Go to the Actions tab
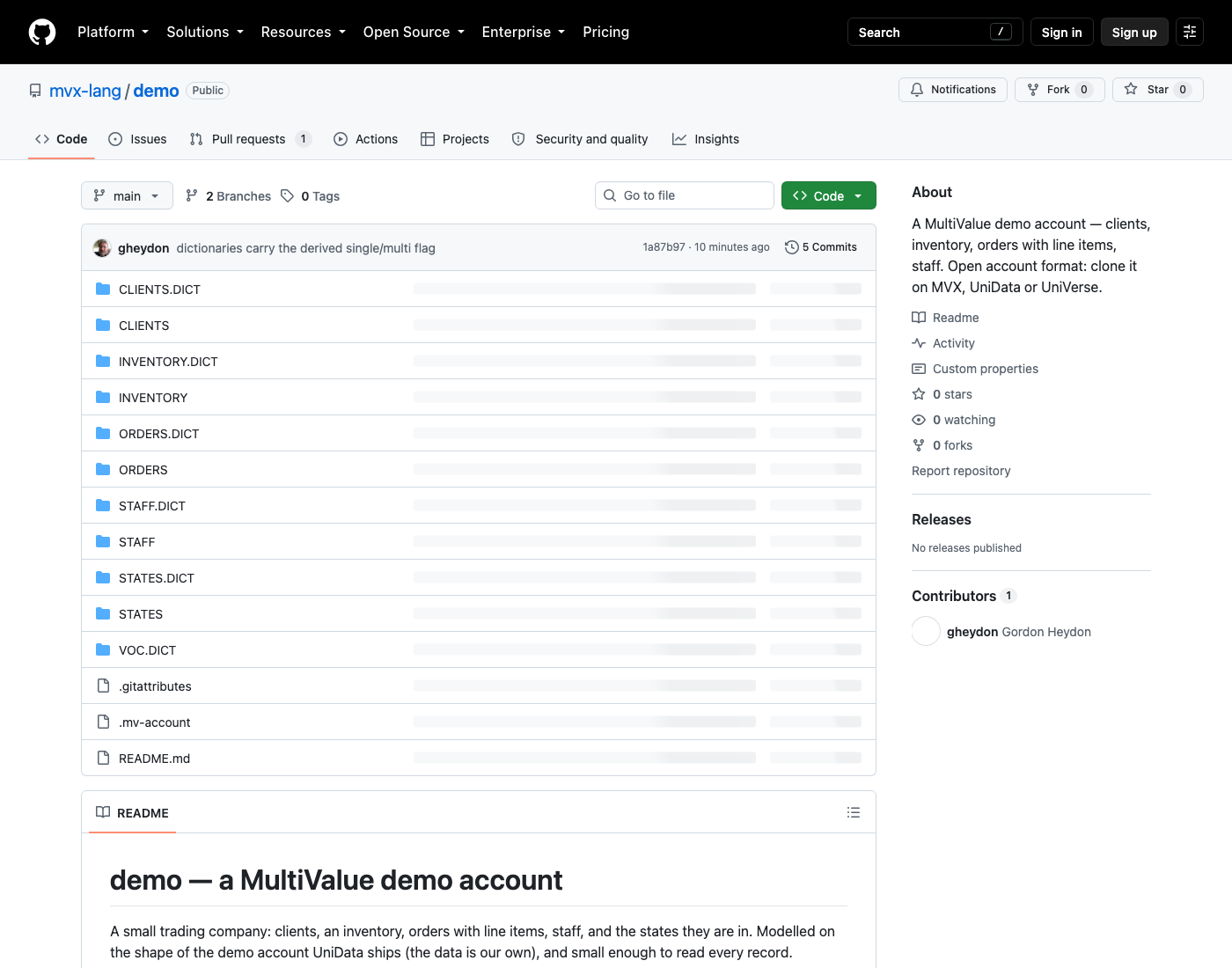The width and height of the screenshot is (1232, 968). (366, 139)
